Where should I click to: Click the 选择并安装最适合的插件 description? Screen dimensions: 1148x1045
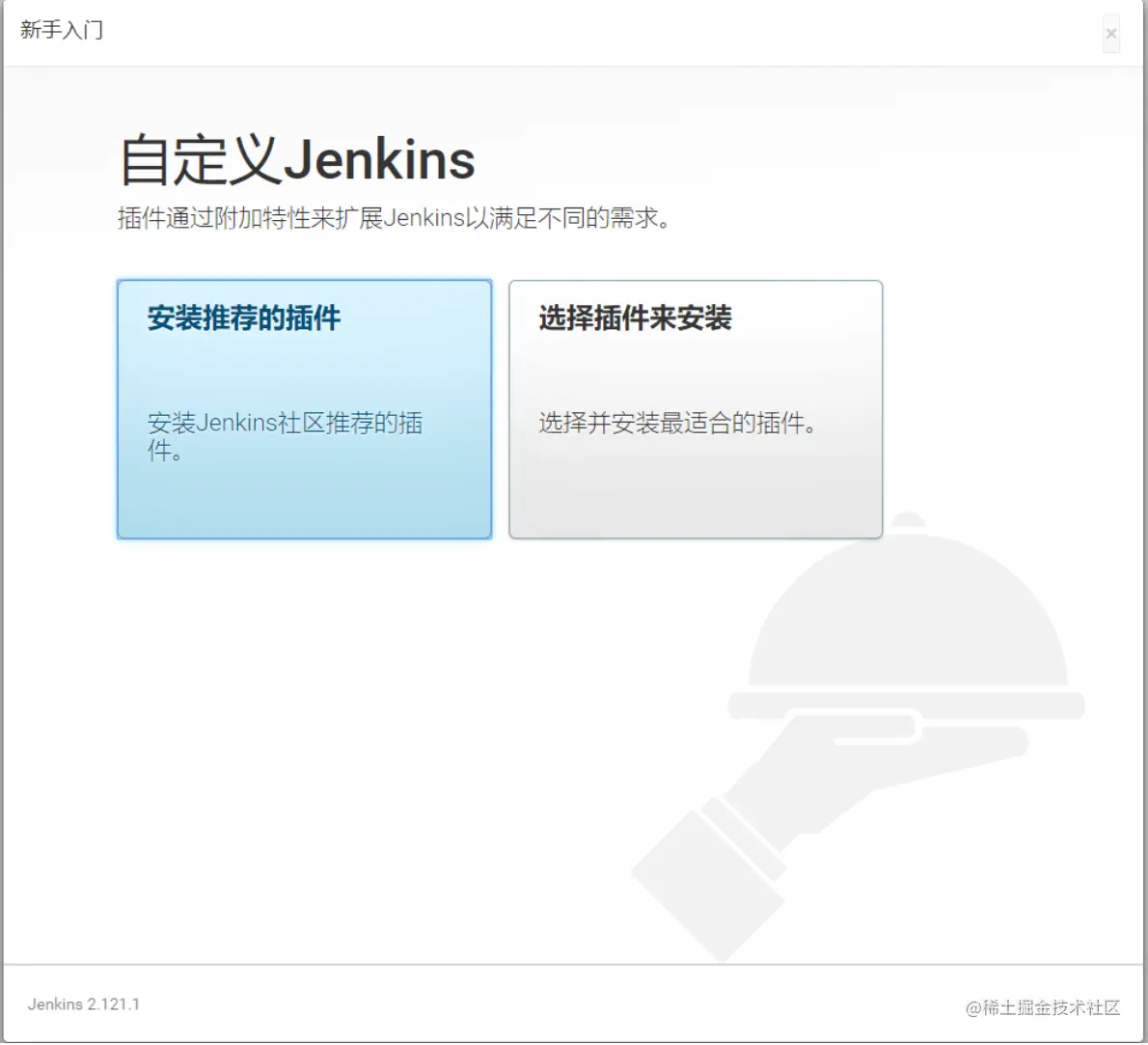click(x=673, y=423)
